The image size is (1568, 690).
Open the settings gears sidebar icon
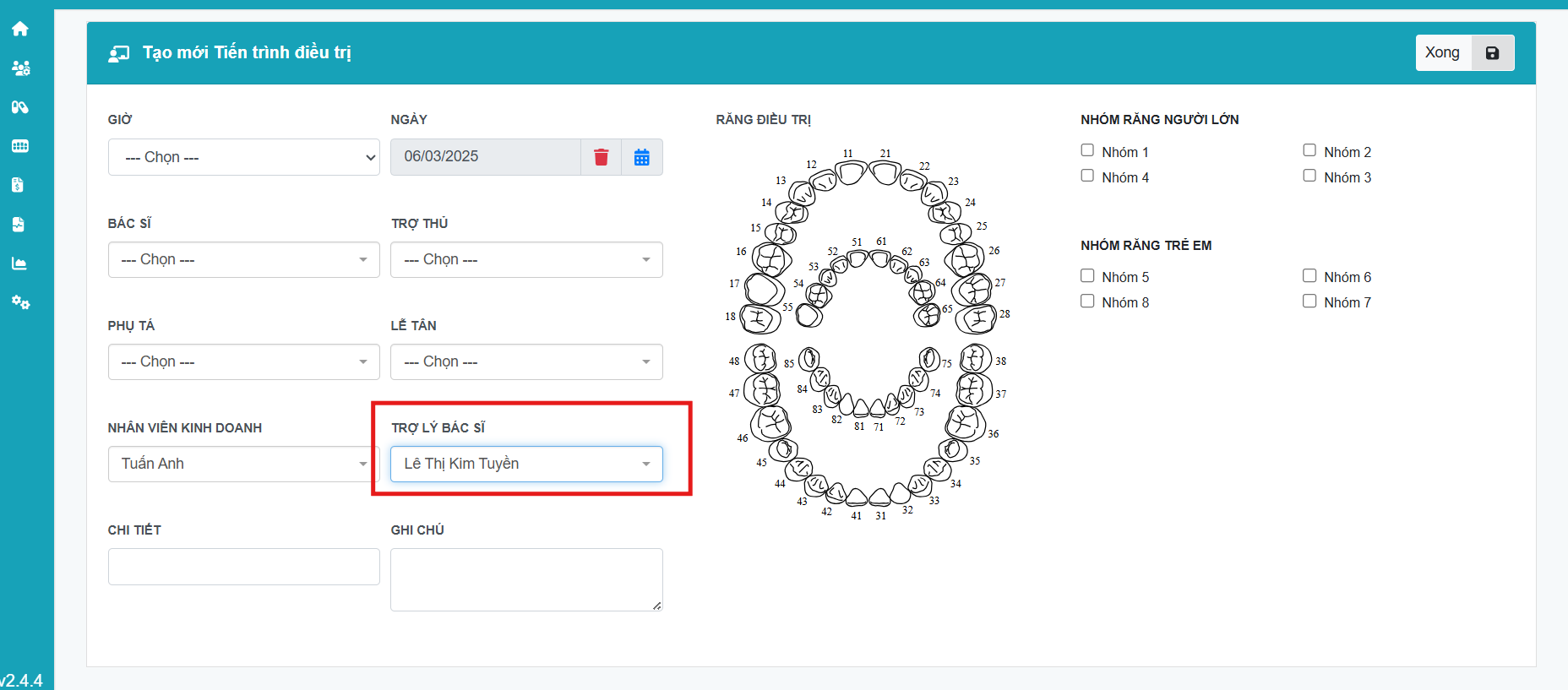pyautogui.click(x=20, y=302)
